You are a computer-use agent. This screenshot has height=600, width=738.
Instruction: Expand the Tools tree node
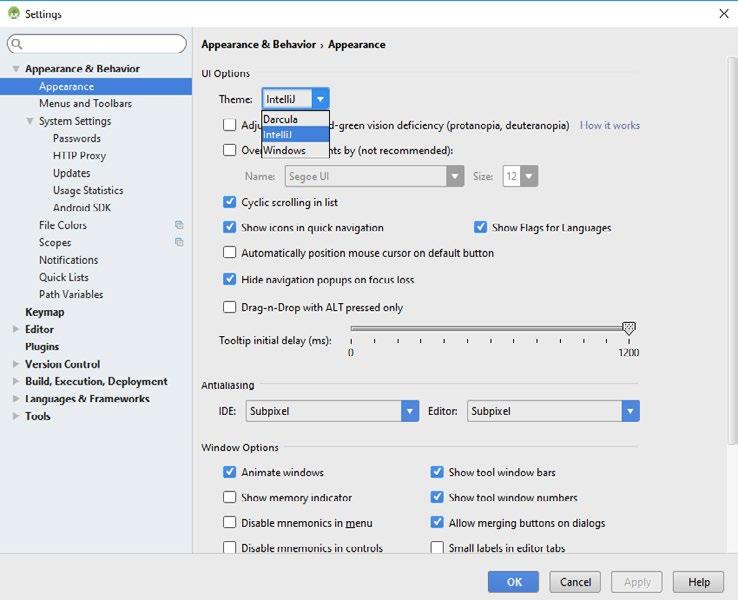coord(16,416)
